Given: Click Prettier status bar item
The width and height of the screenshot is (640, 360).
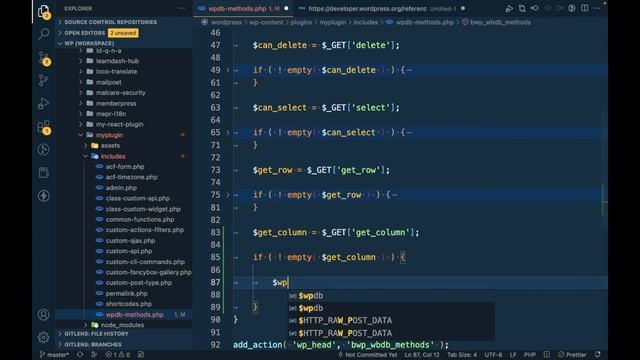Looking at the screenshot, I should tap(573, 355).
